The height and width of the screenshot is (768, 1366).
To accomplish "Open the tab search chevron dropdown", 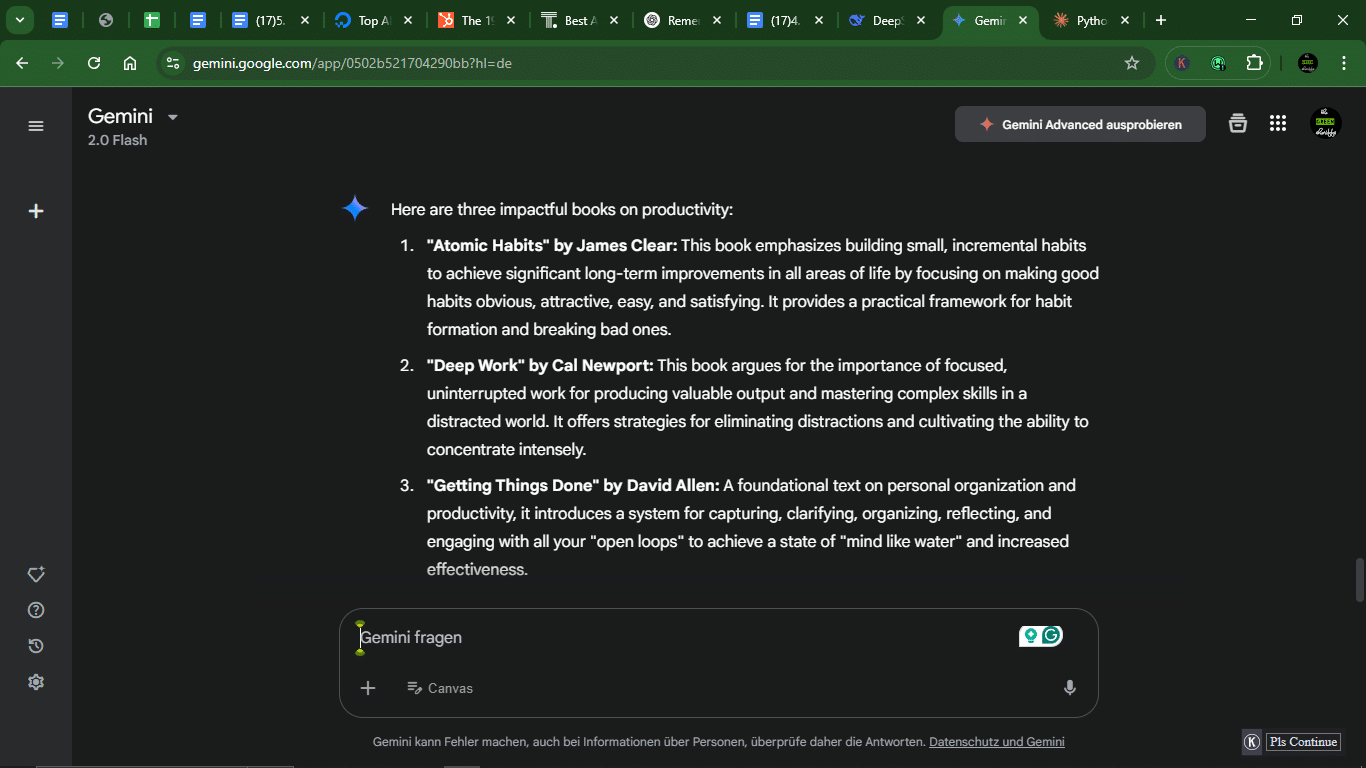I will pyautogui.click(x=19, y=20).
